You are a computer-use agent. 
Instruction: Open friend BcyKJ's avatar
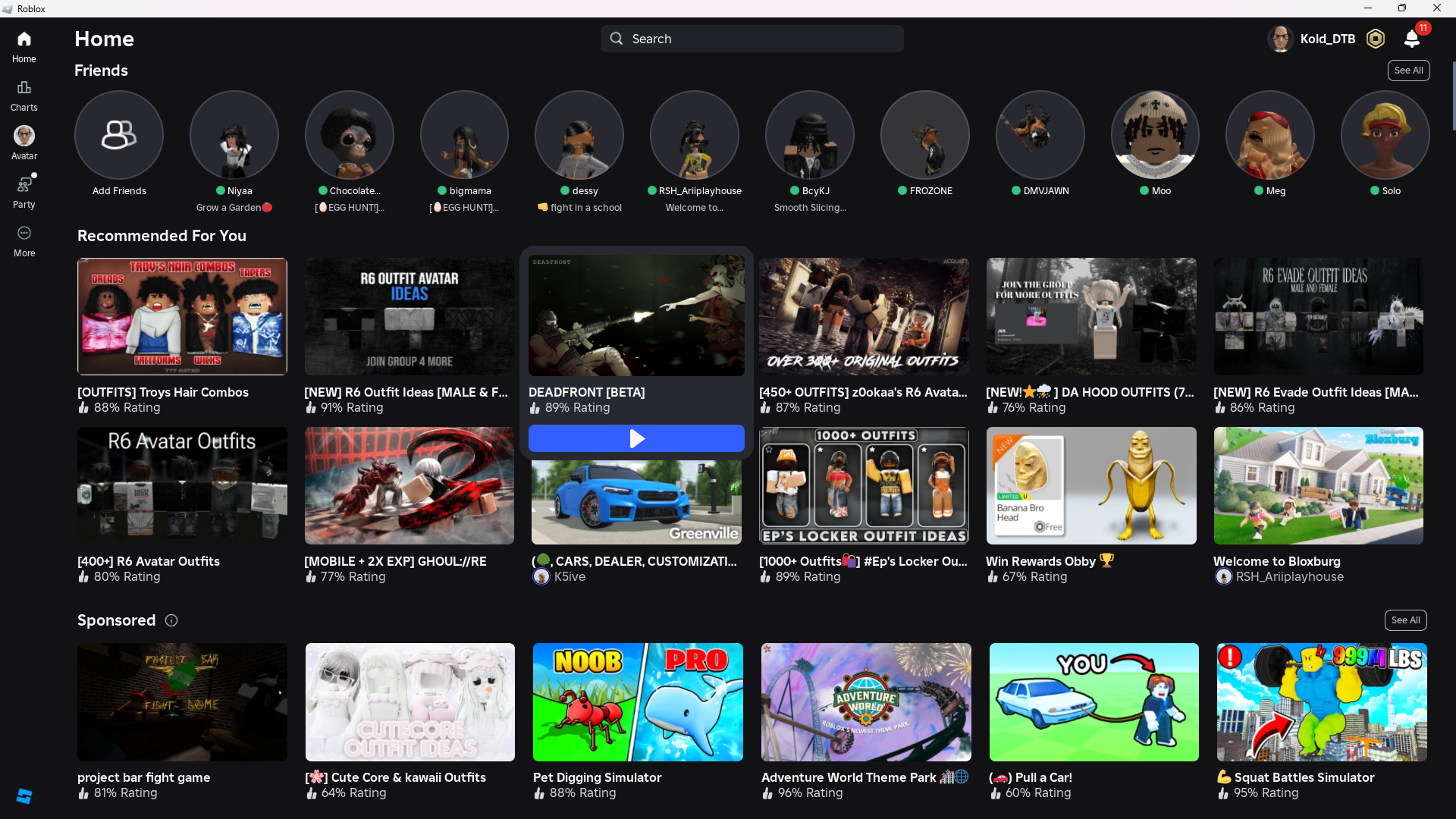810,135
